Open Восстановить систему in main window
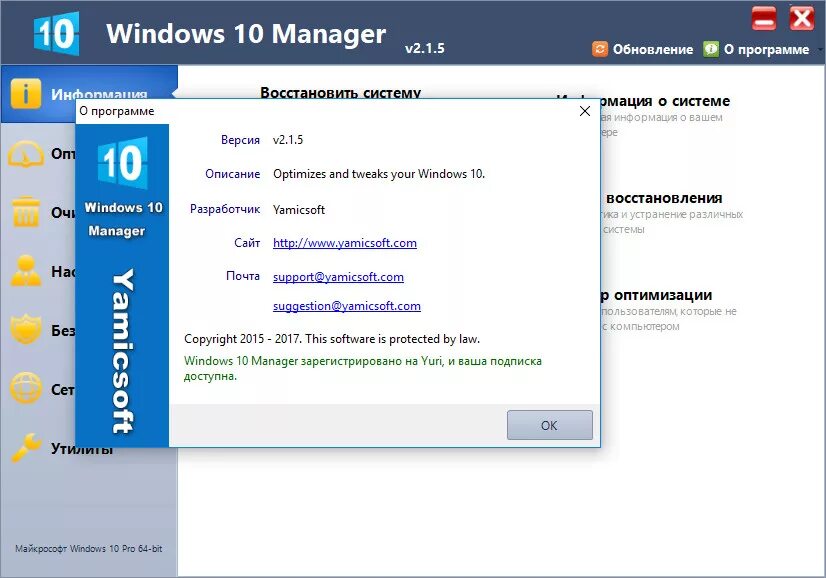826x578 pixels. [x=340, y=92]
